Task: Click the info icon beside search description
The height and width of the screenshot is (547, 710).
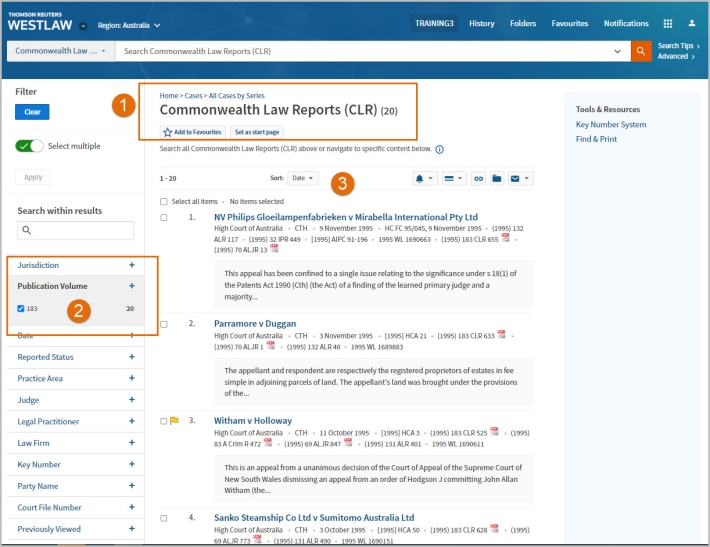Action: pyautogui.click(x=439, y=149)
